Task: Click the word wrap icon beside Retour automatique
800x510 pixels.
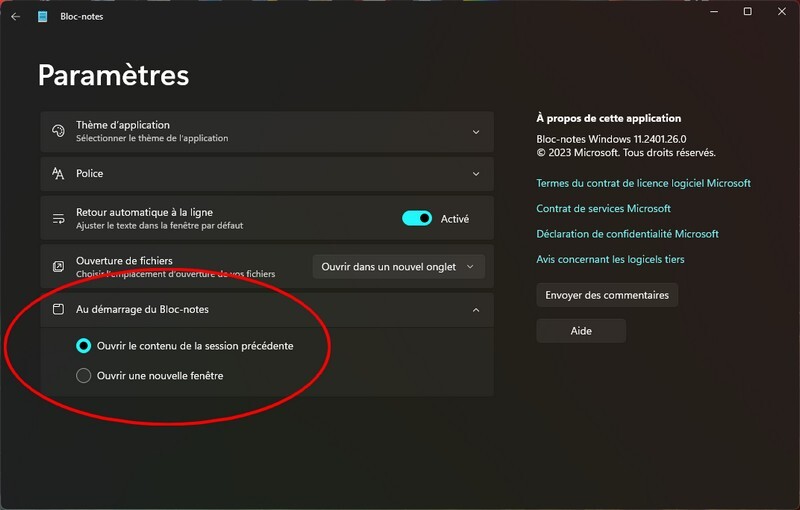Action: click(x=58, y=218)
